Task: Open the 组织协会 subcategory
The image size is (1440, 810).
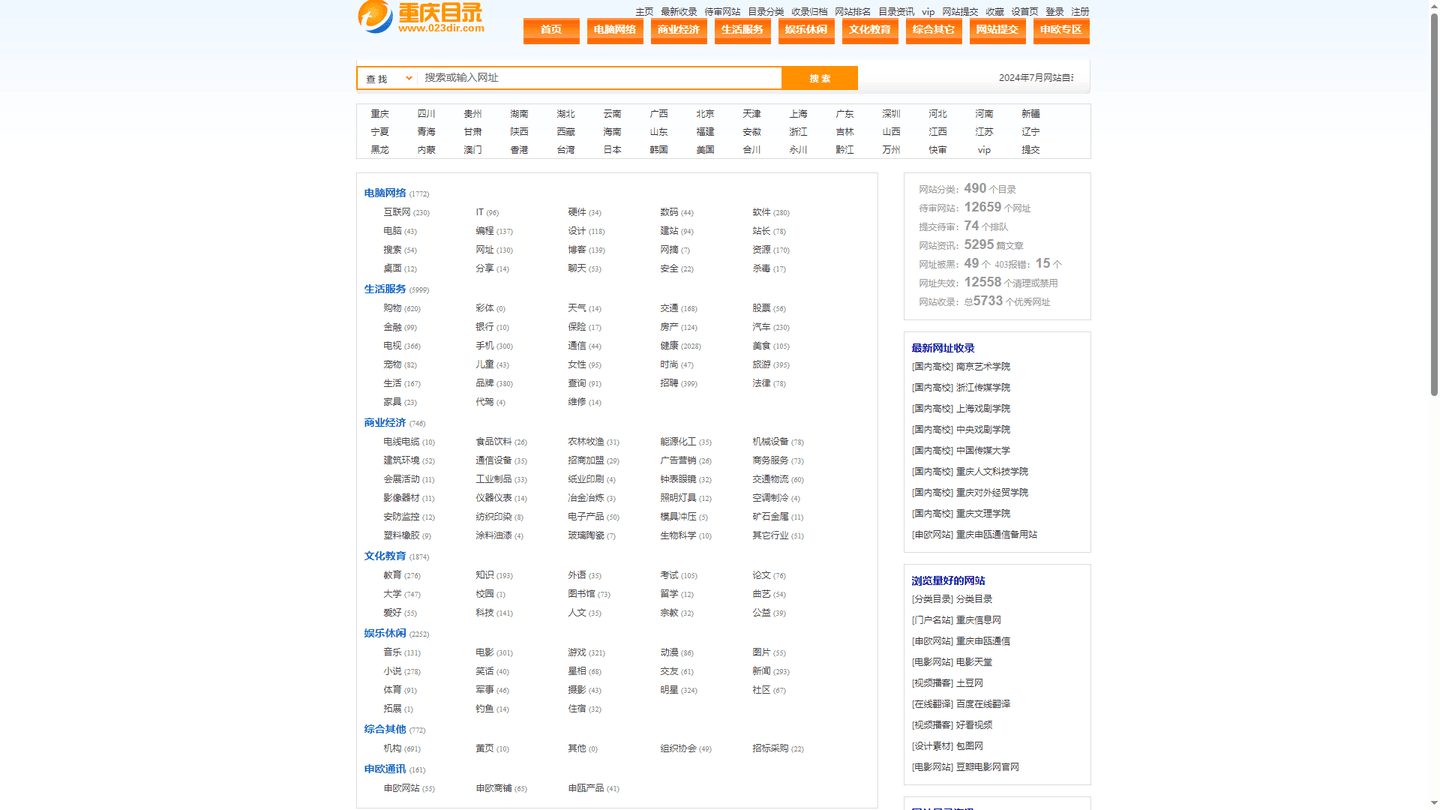Action: pyautogui.click(x=678, y=749)
